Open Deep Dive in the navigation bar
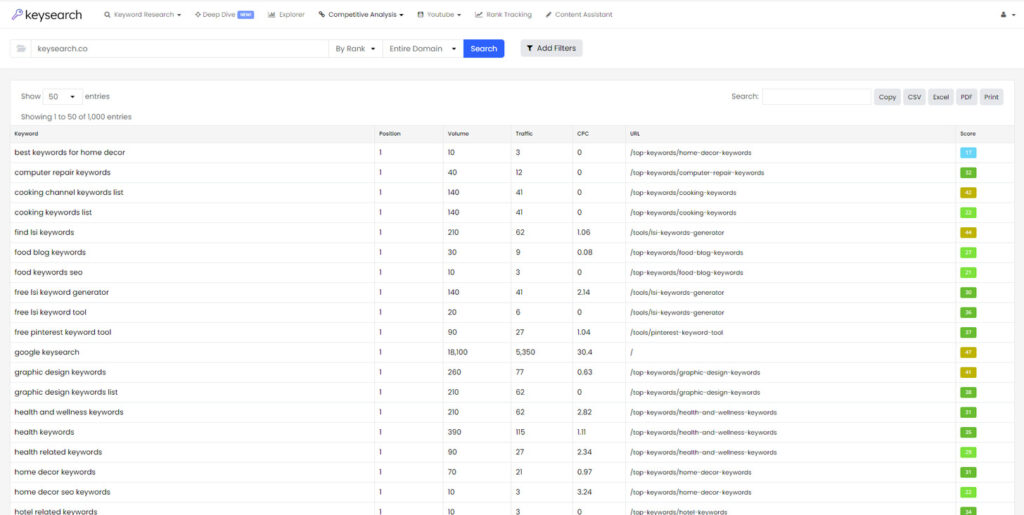The image size is (1024, 515). [224, 14]
